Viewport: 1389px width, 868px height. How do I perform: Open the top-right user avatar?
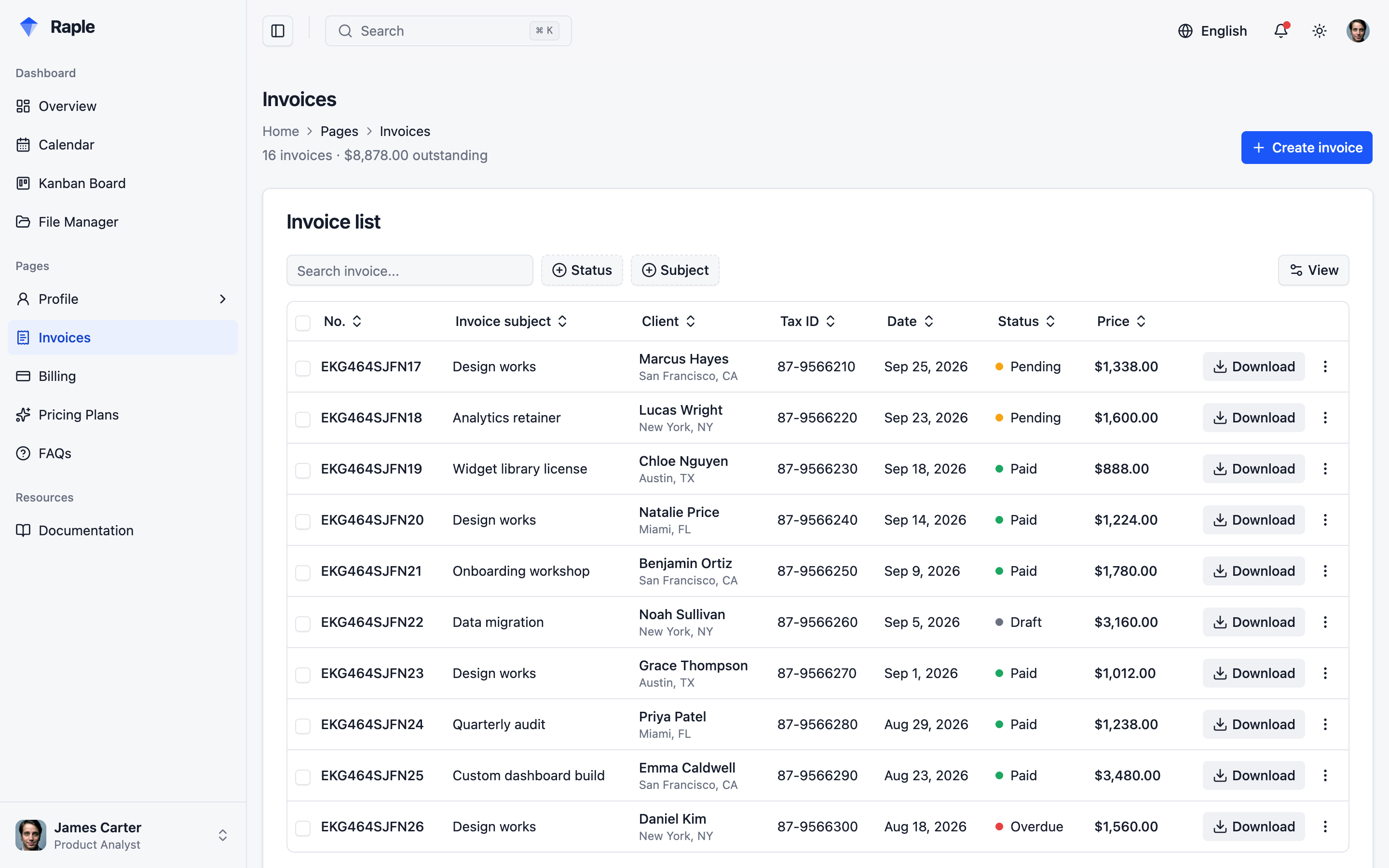[1358, 31]
